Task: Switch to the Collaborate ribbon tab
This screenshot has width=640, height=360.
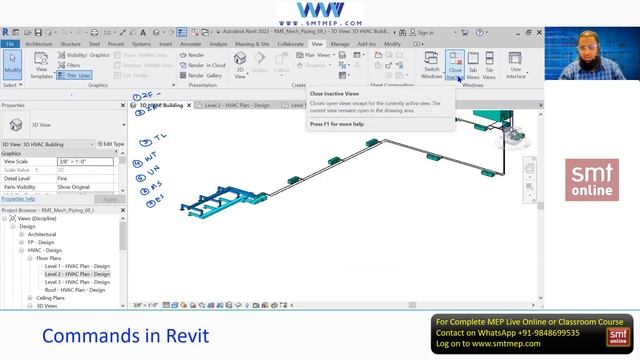Action: tap(291, 44)
